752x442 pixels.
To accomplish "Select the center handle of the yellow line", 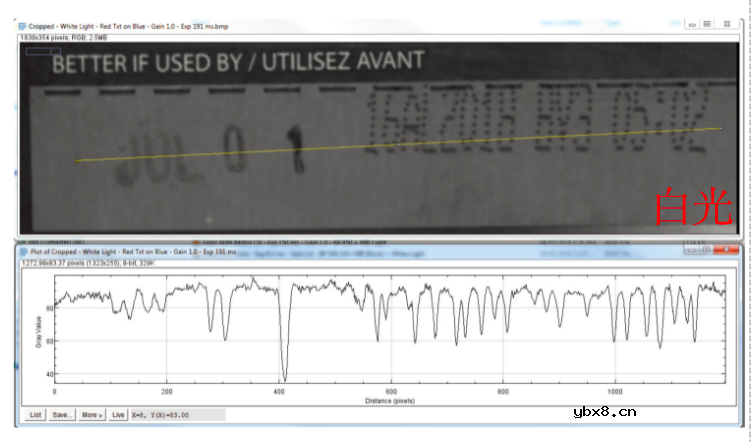I will 399,144.
